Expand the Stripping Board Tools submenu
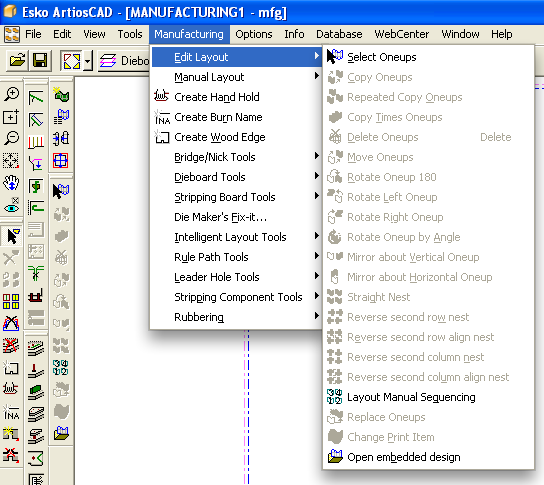 point(237,197)
